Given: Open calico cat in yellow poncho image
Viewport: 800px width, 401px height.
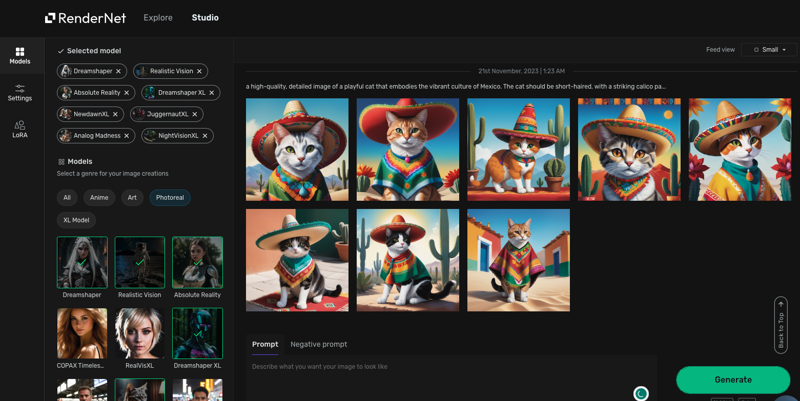Looking at the screenshot, I should click(x=740, y=149).
